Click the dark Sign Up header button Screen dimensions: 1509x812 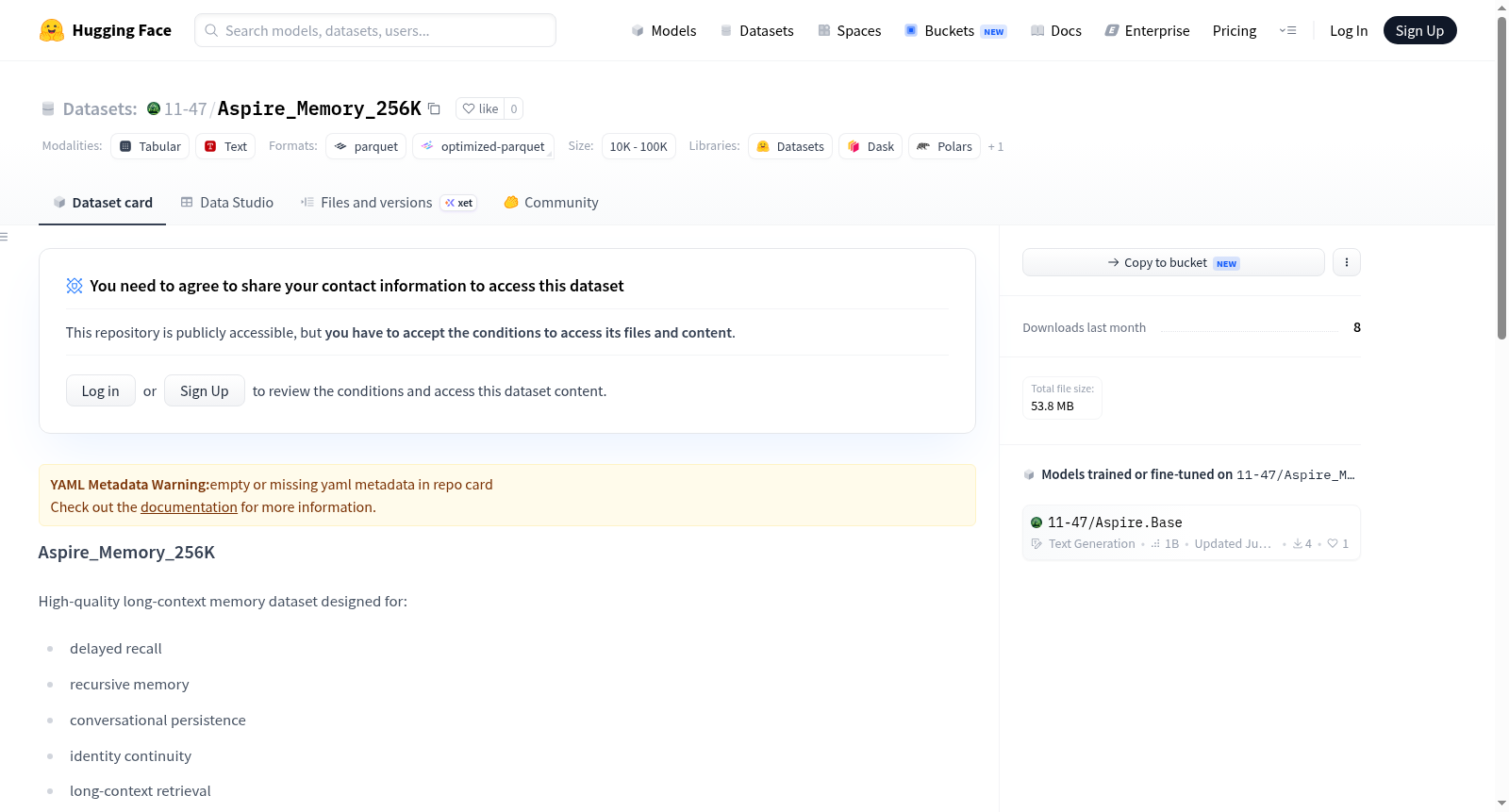1419,30
